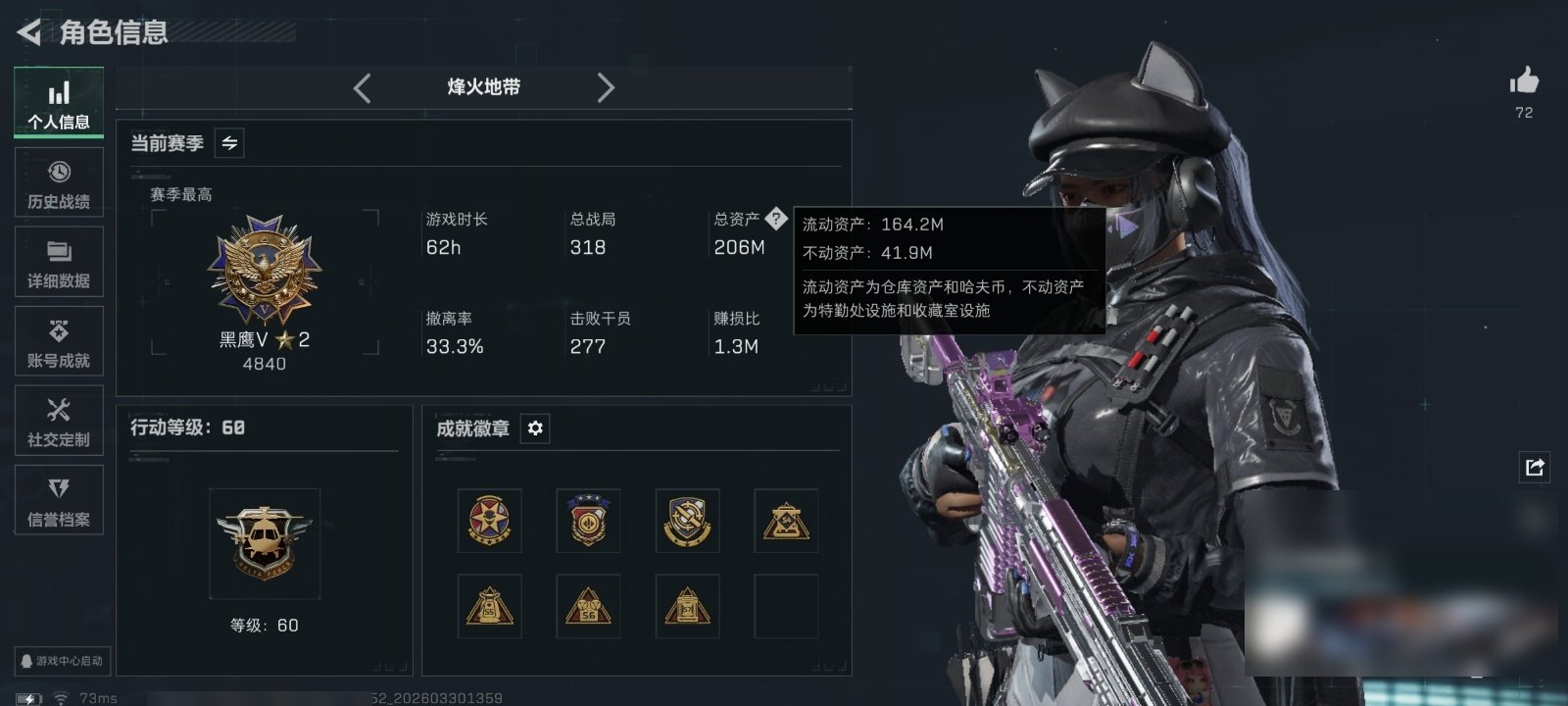This screenshot has width=1568, height=706.
Task: Select the level 60 helicopter badge
Action: point(265,543)
